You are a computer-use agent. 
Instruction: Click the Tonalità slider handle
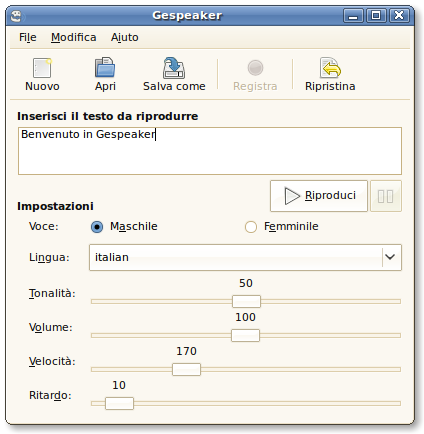pyautogui.click(x=246, y=301)
